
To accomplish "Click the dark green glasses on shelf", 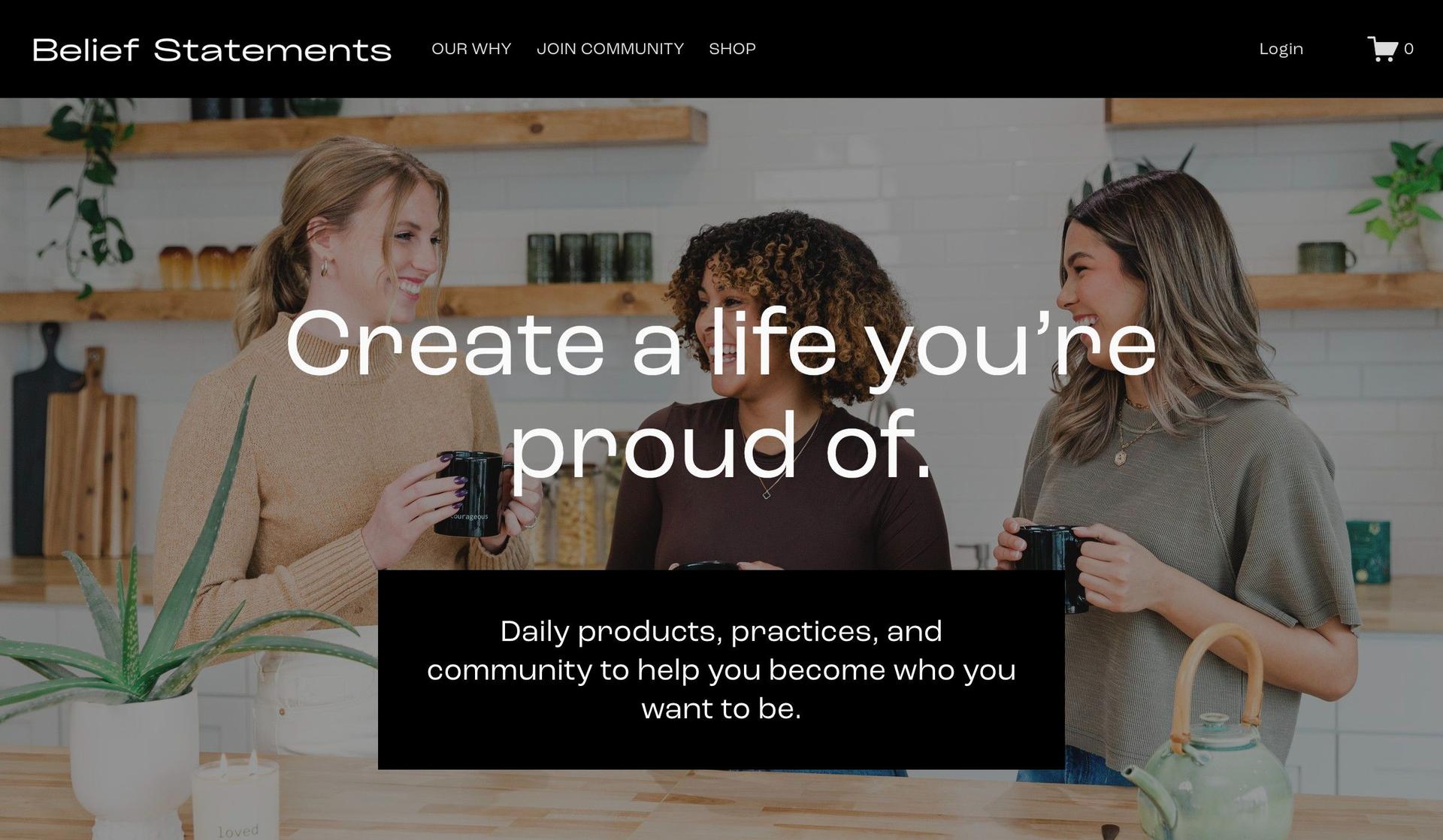I will 590,258.
